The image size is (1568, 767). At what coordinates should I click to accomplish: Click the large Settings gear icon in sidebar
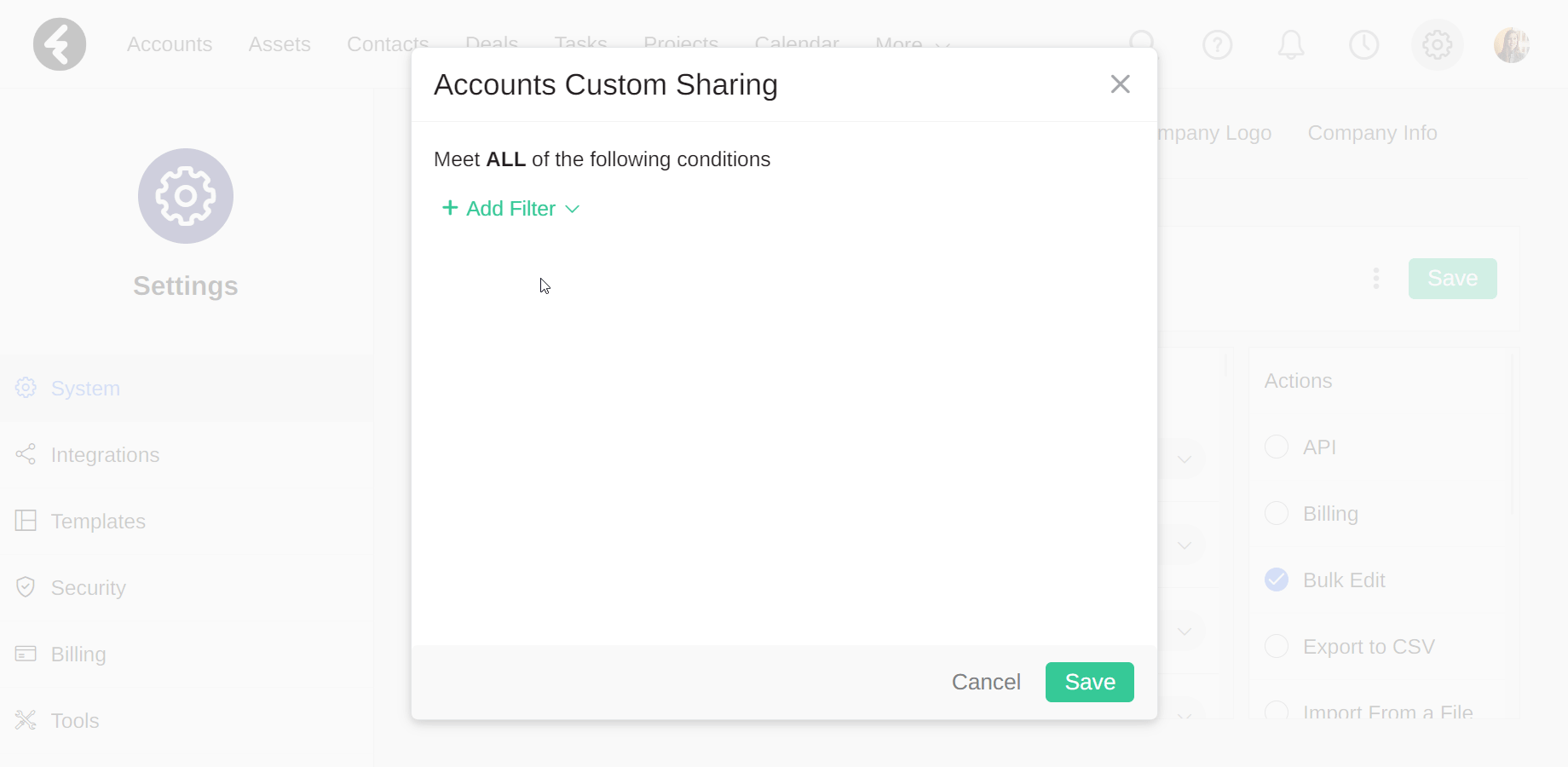[186, 196]
